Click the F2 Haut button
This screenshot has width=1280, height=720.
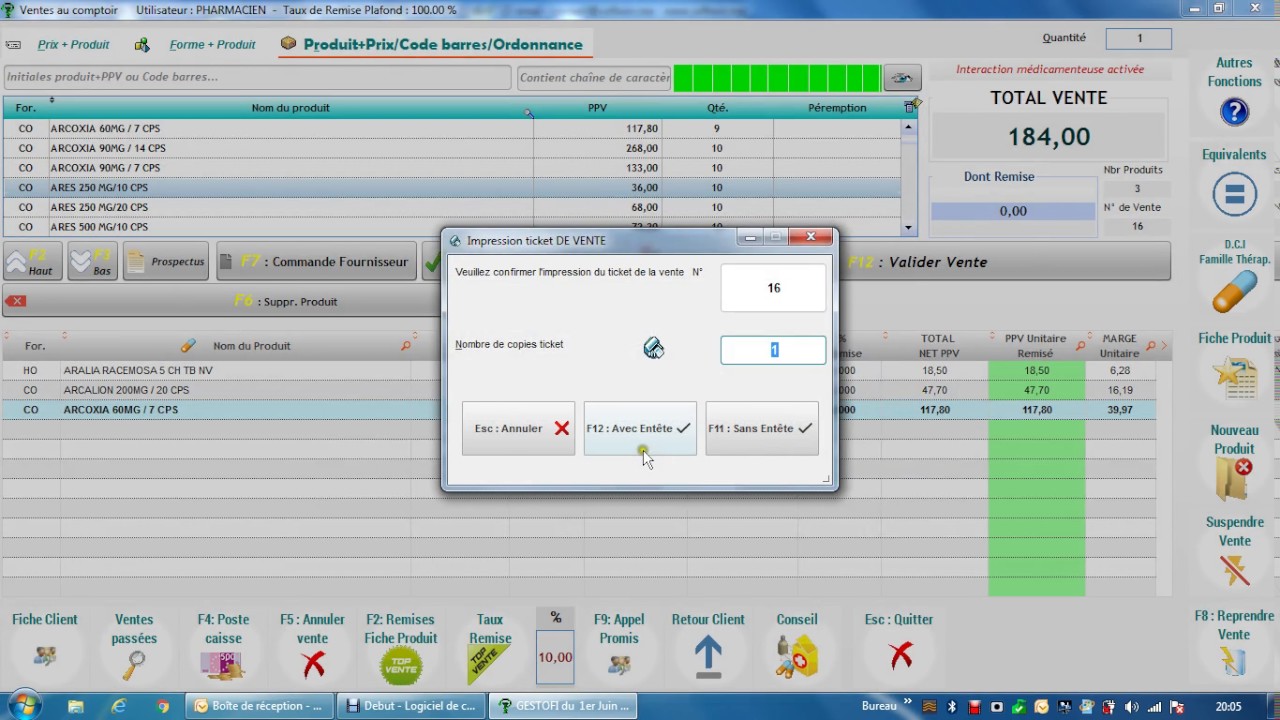[x=33, y=262]
